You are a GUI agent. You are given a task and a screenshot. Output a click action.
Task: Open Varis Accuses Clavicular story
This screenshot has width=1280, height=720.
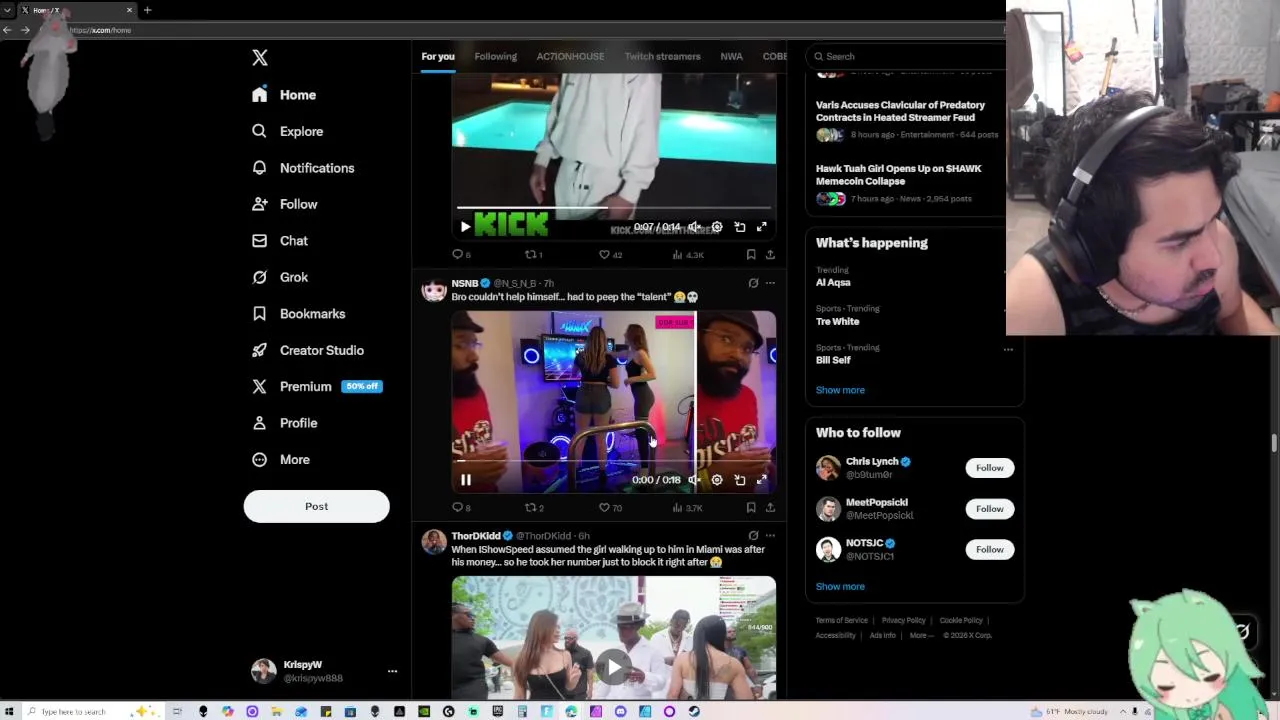pos(900,111)
